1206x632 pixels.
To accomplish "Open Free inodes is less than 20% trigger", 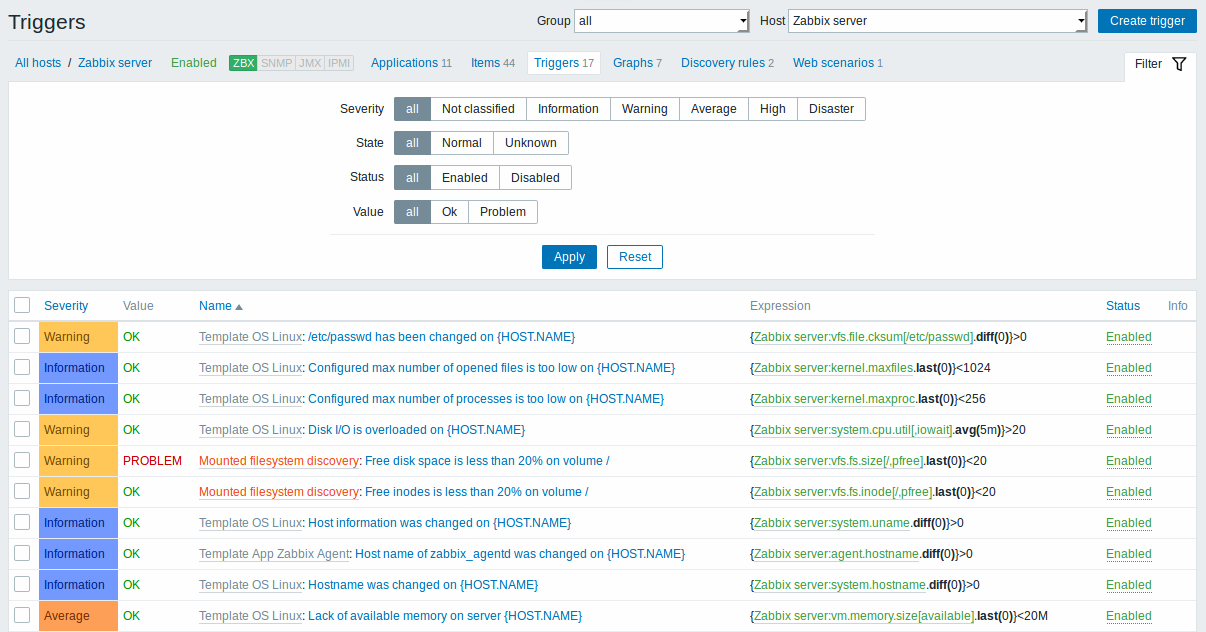I will click(476, 492).
